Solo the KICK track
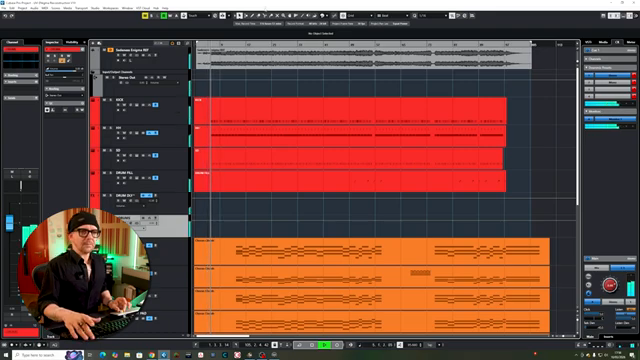The width and height of the screenshot is (640, 360). pyautogui.click(x=110, y=100)
